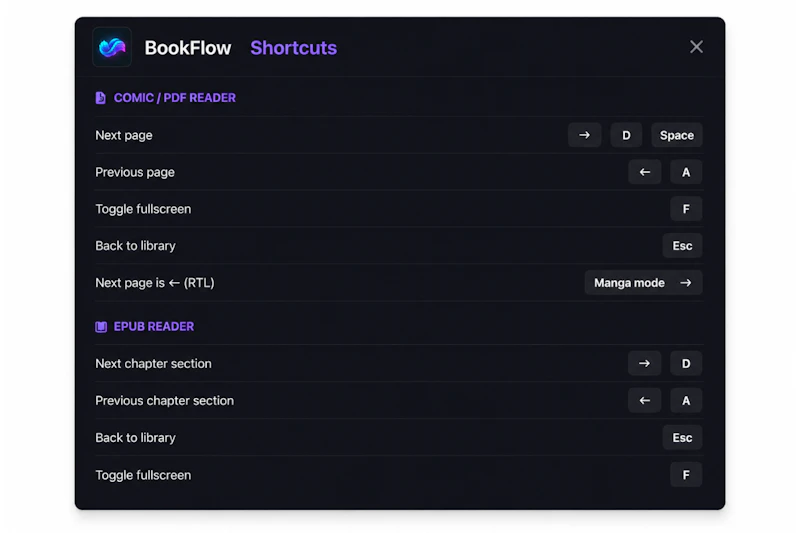Click the BookFlow title text
The height and width of the screenshot is (533, 800).
coord(187,48)
